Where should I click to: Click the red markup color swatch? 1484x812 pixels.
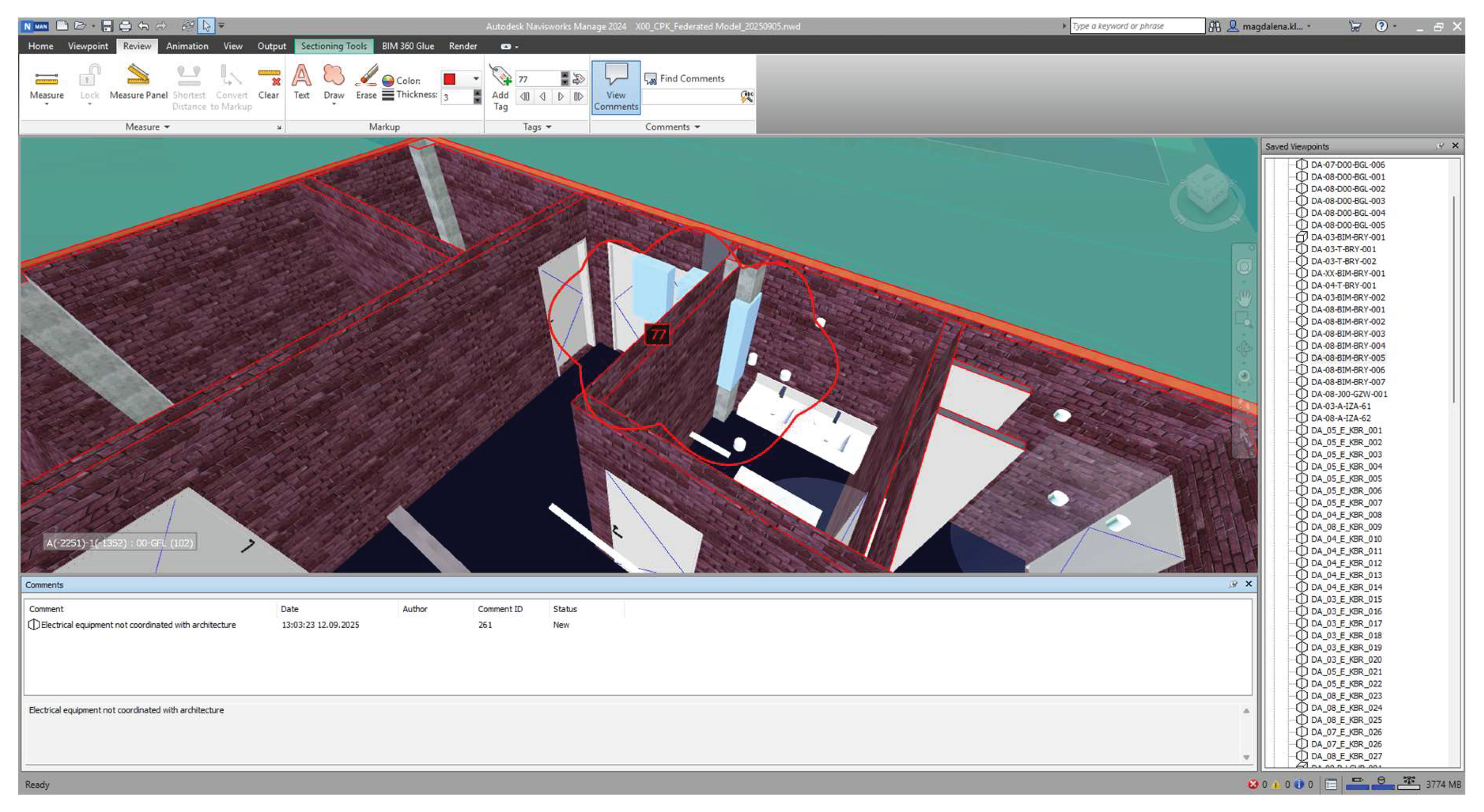450,78
